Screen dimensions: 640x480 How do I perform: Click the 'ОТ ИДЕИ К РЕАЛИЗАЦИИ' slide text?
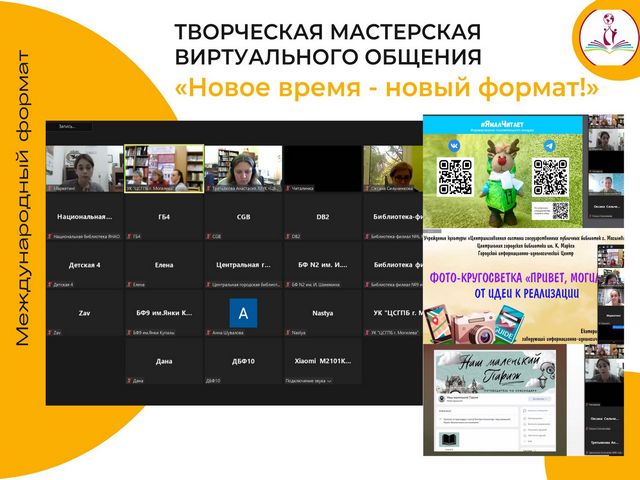(x=527, y=293)
